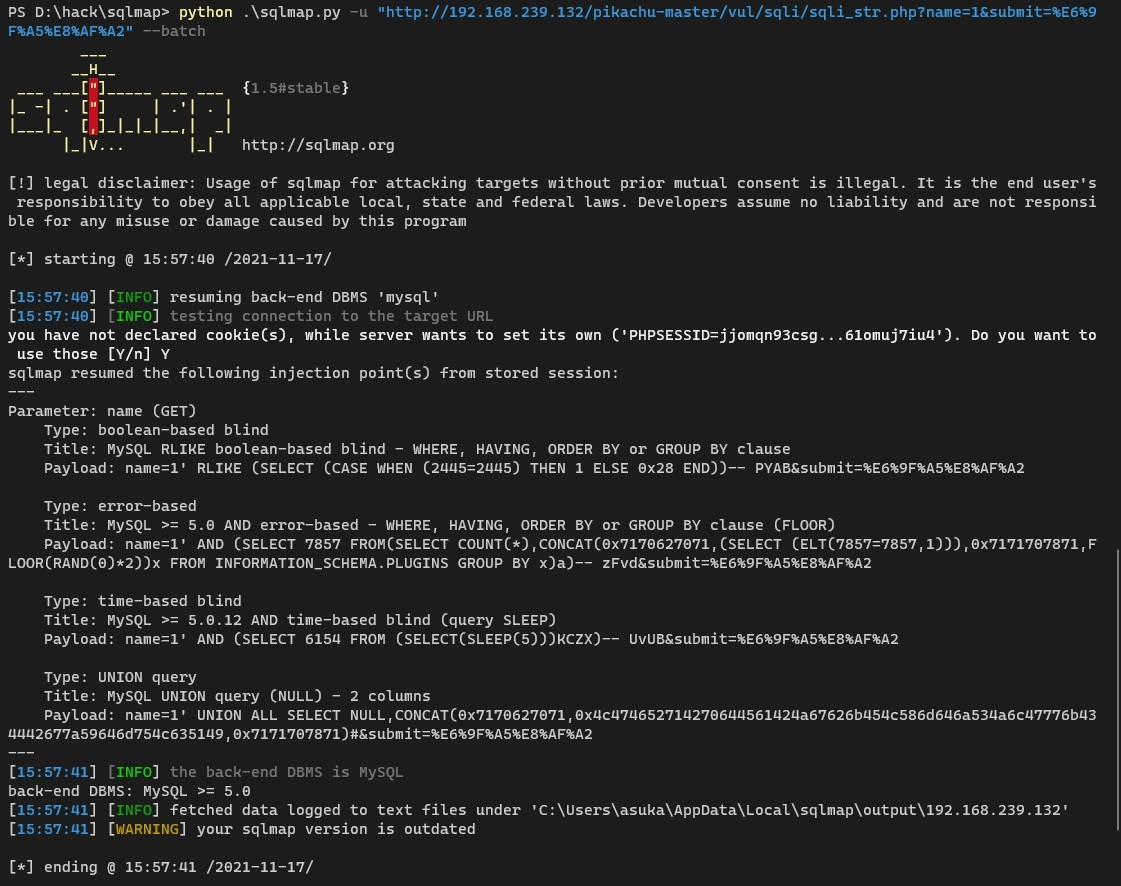Click the '{1.5#stable}' version text
The height and width of the screenshot is (886, 1121).
[x=295, y=88]
